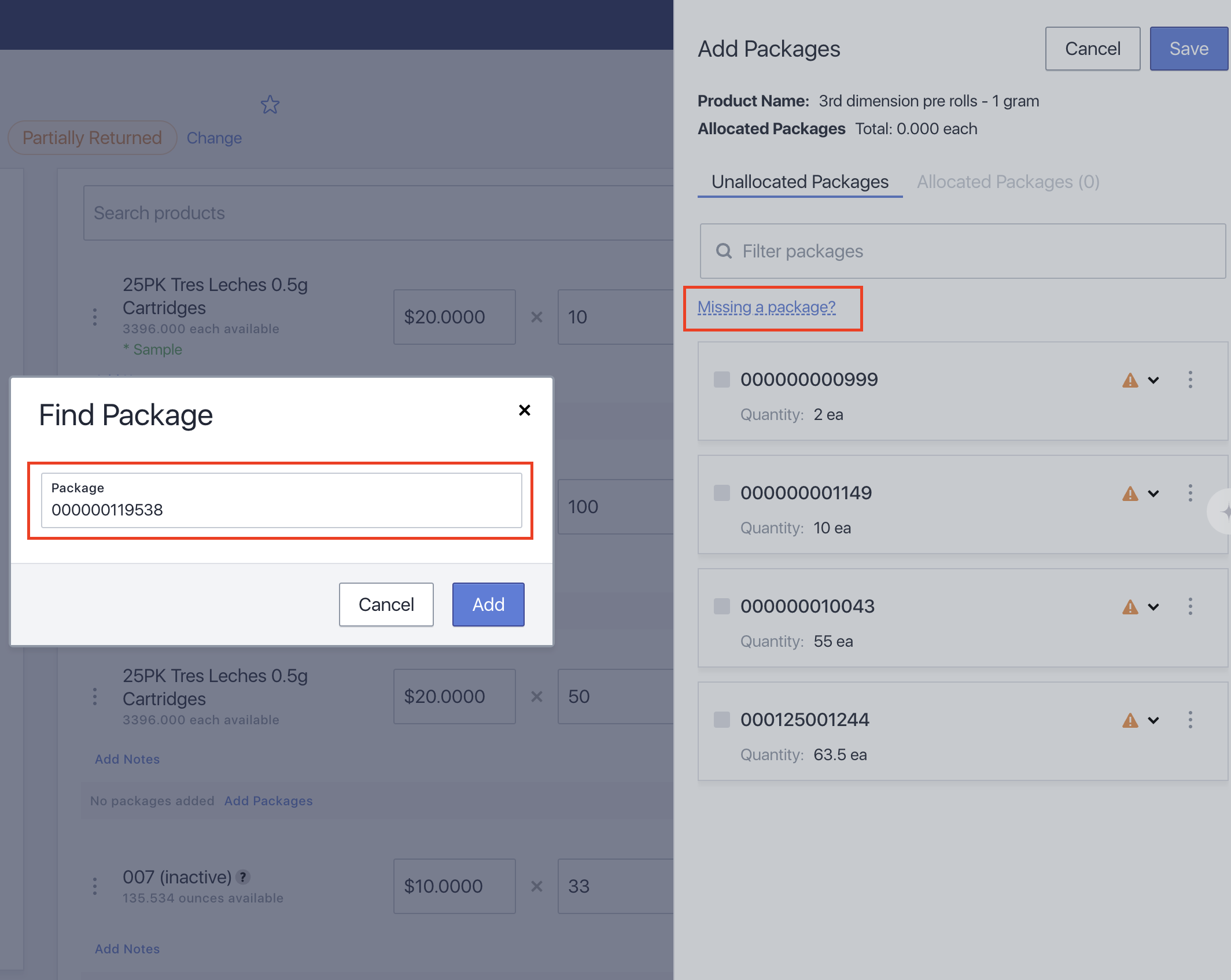Click the Search products field

[x=378, y=213]
